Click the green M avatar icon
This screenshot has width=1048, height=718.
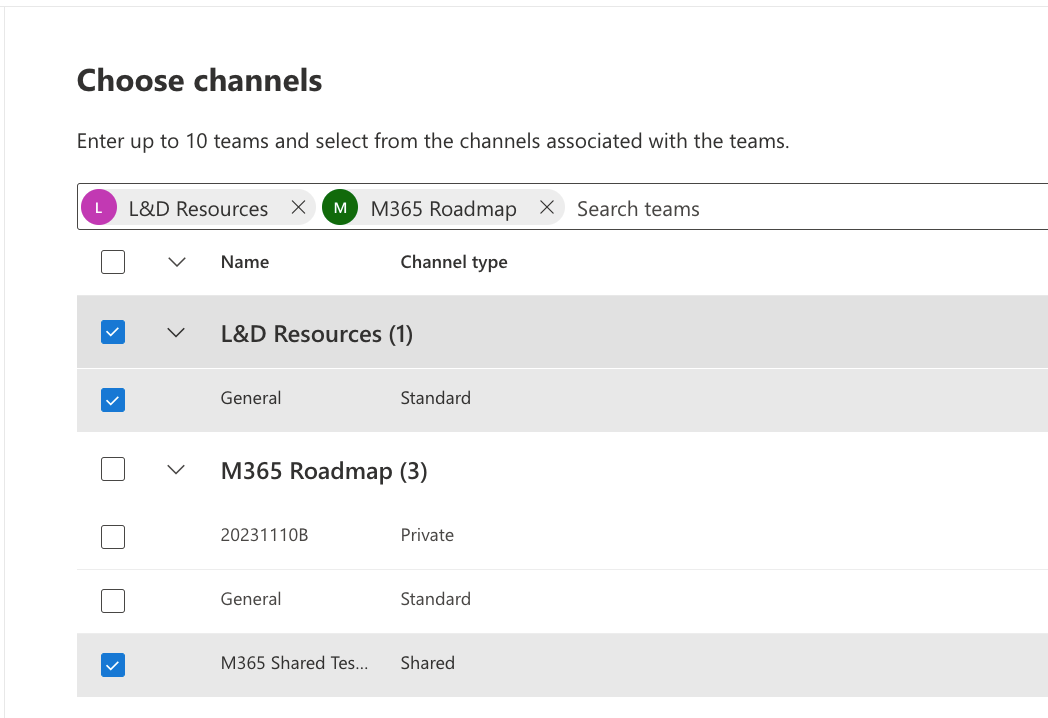[340, 207]
